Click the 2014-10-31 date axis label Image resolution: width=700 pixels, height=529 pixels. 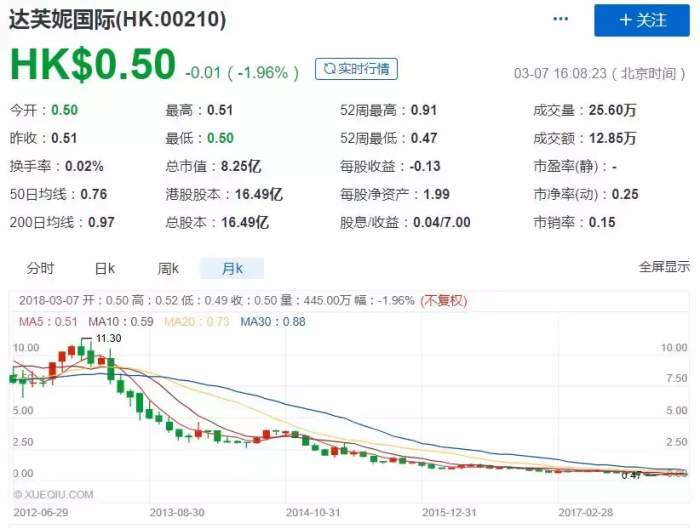click(313, 512)
